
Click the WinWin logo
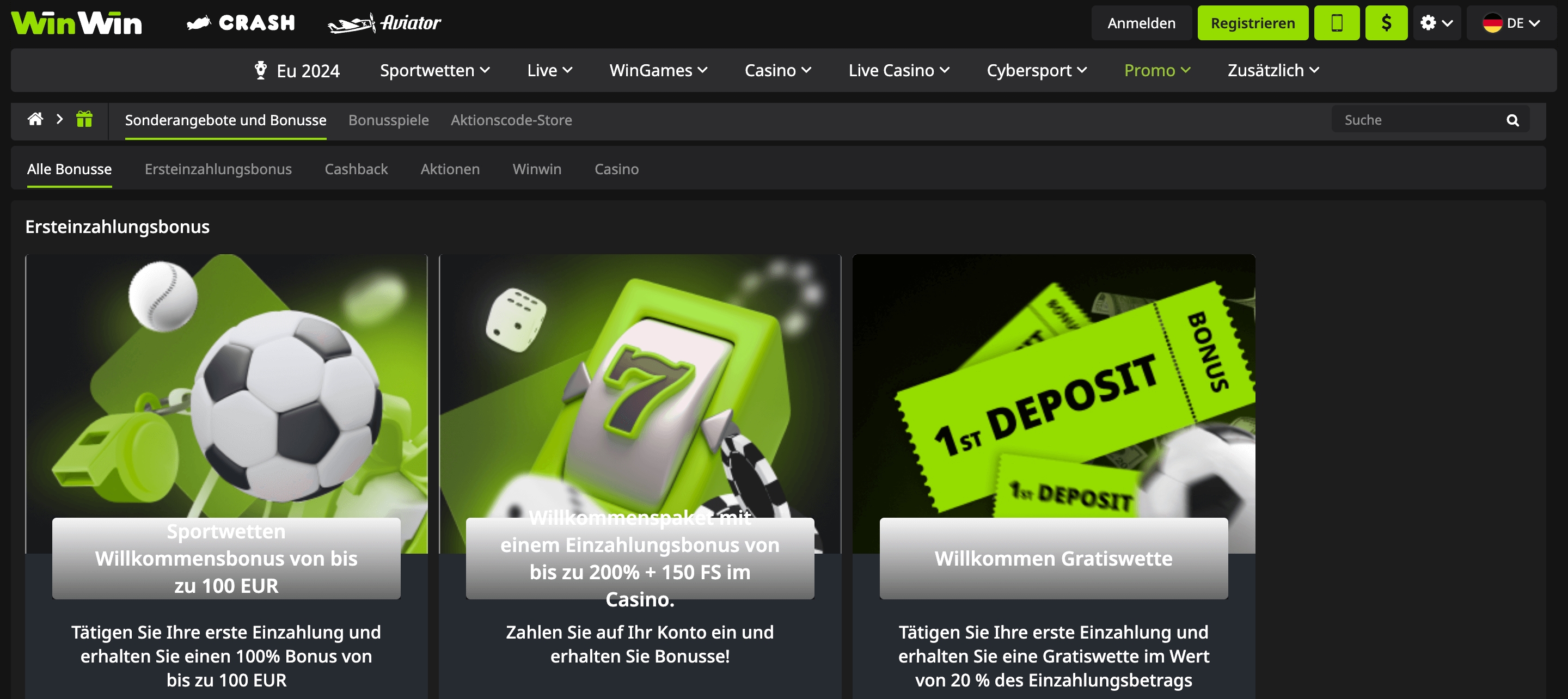pos(77,23)
